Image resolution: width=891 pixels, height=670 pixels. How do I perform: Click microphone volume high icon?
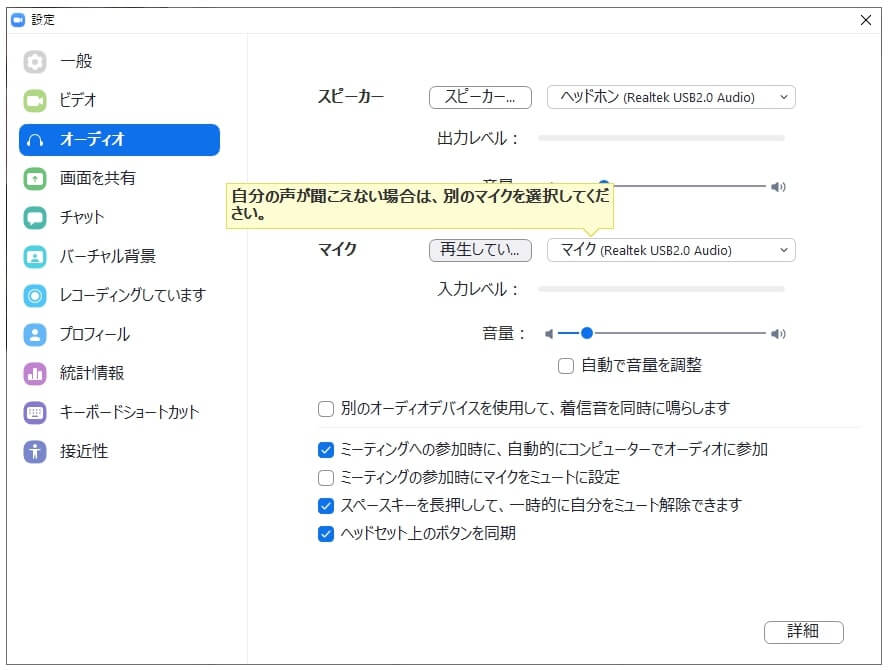(778, 334)
